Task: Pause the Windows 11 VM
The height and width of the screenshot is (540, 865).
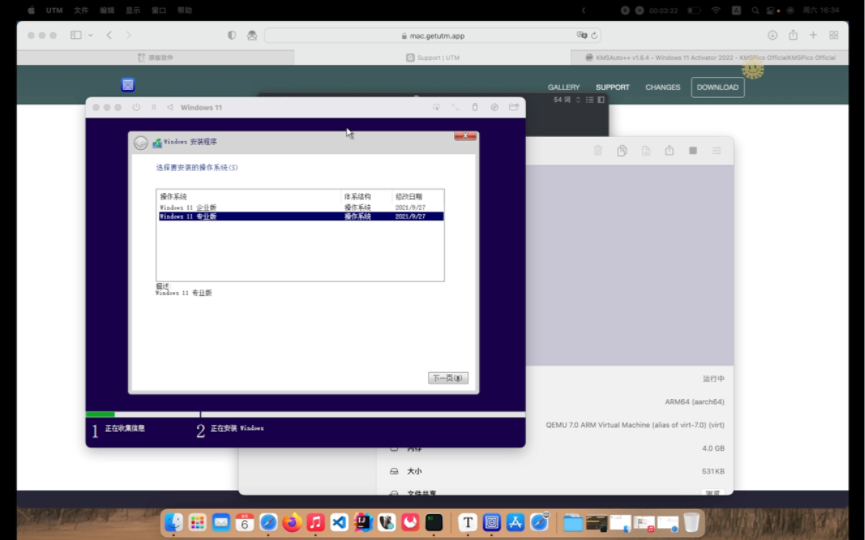Action: [154, 107]
